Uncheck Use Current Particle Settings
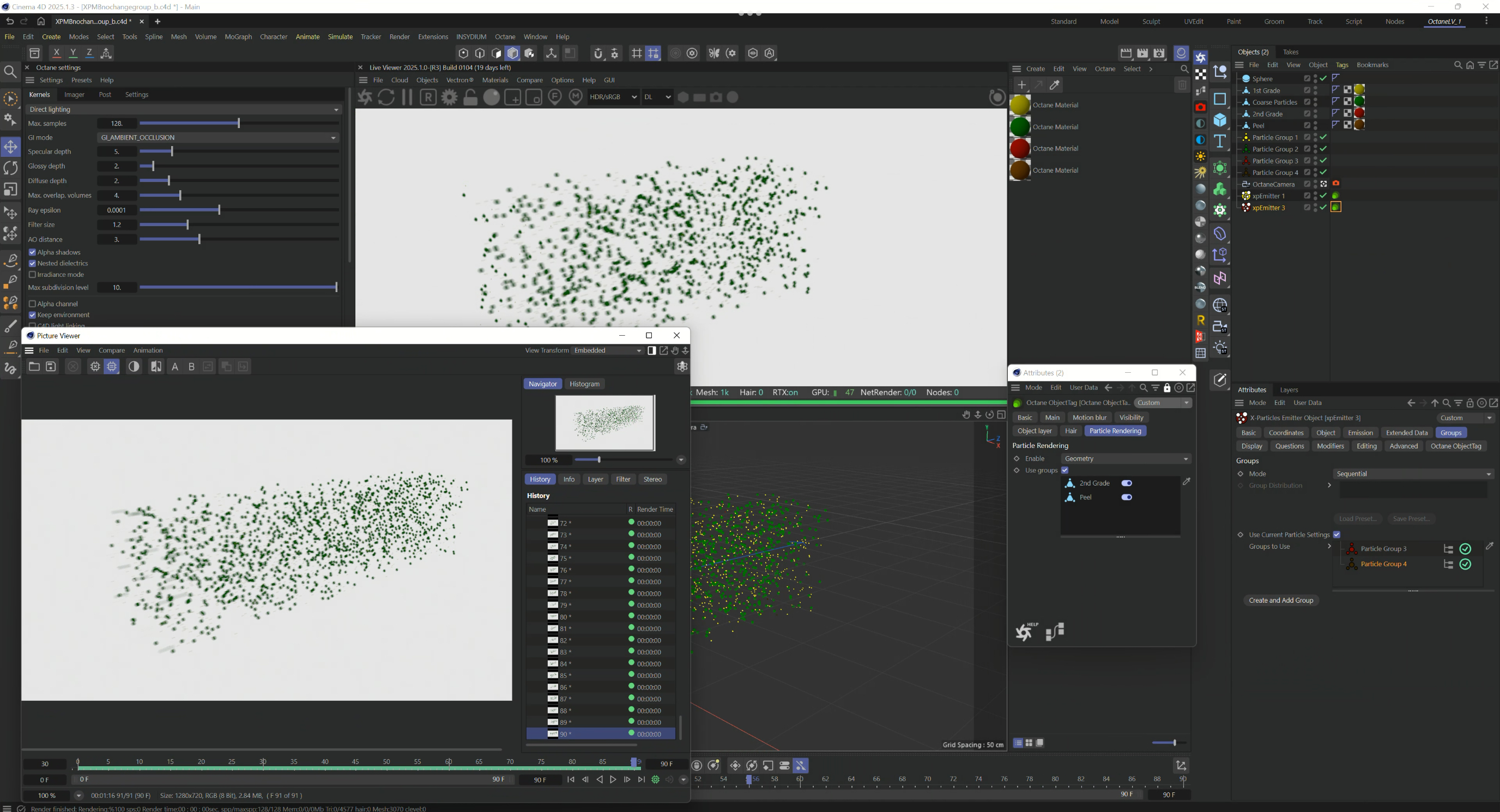This screenshot has height=812, width=1500. 1337,535
